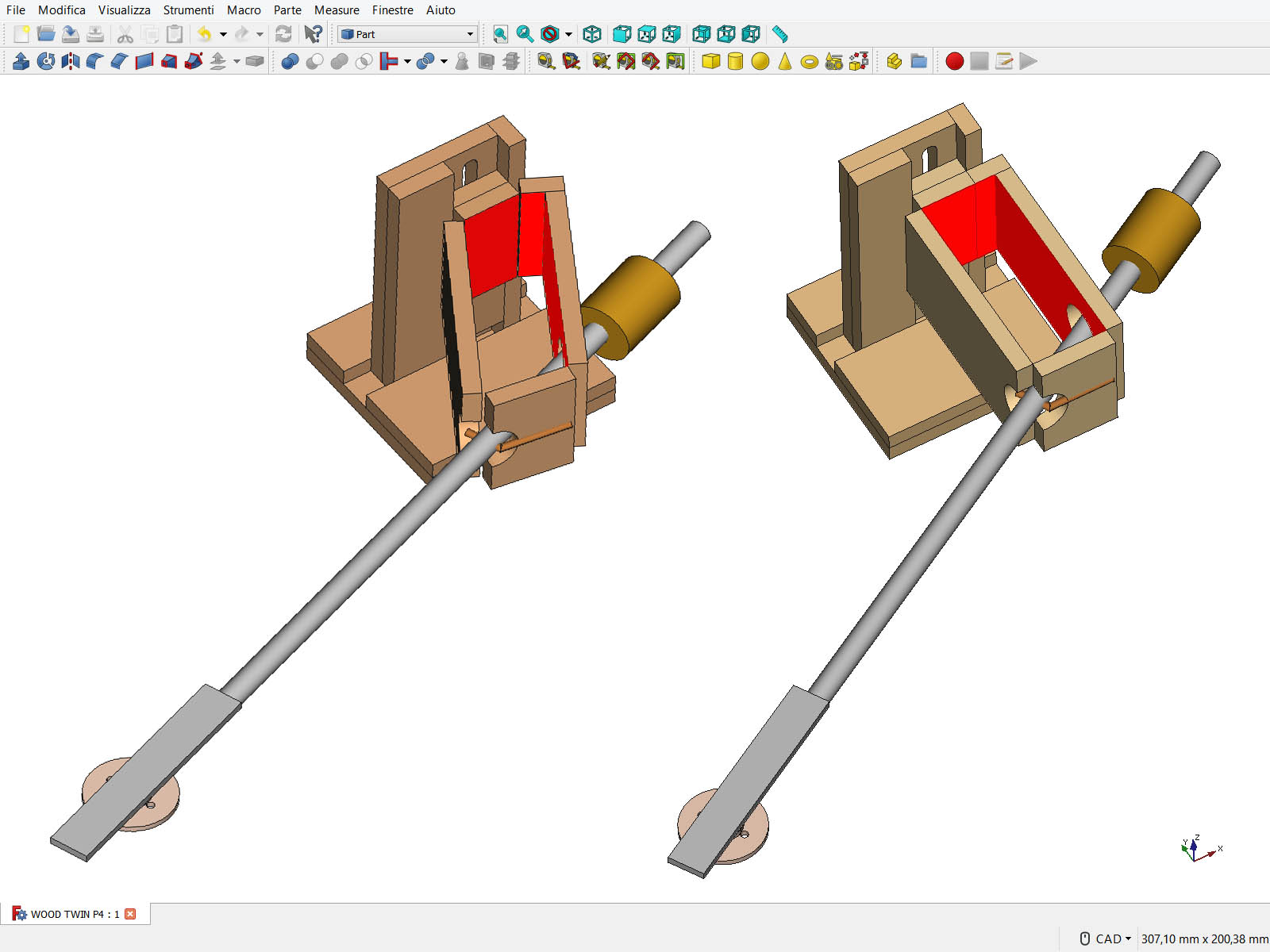Create a Torus primitive
The width and height of the screenshot is (1270, 952).
point(810,61)
